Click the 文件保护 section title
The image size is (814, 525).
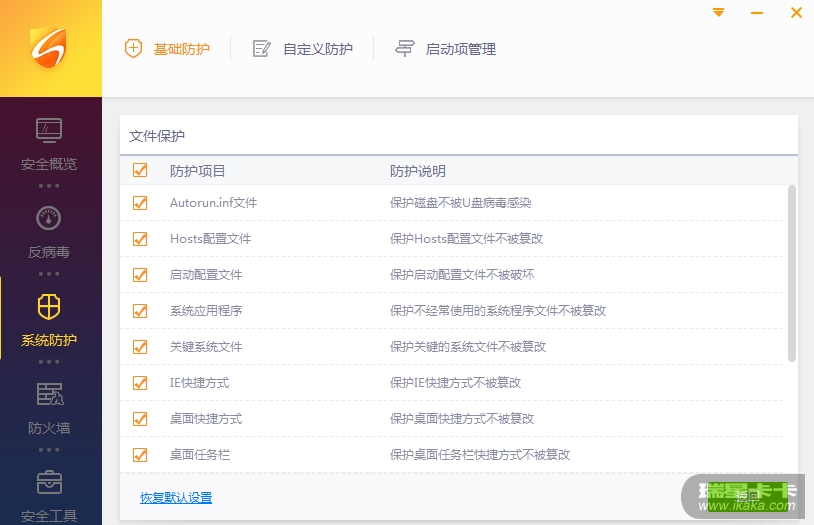click(x=157, y=136)
